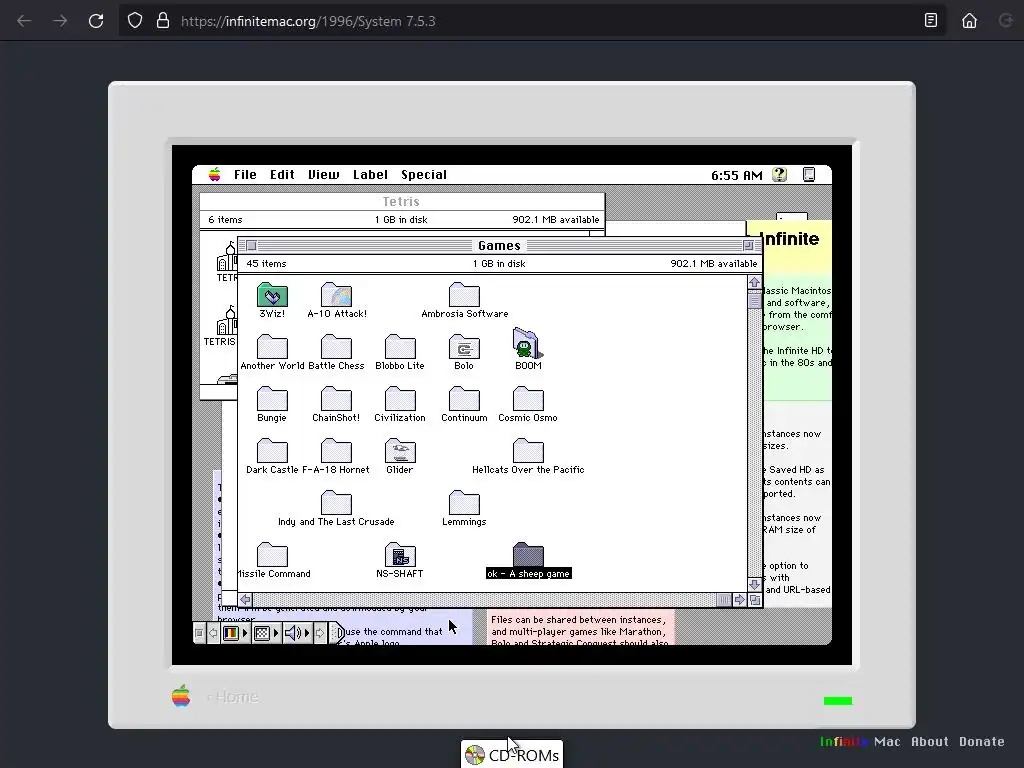The image size is (1024, 768).
Task: Open the Help balloon menu icon
Action: coord(780,174)
